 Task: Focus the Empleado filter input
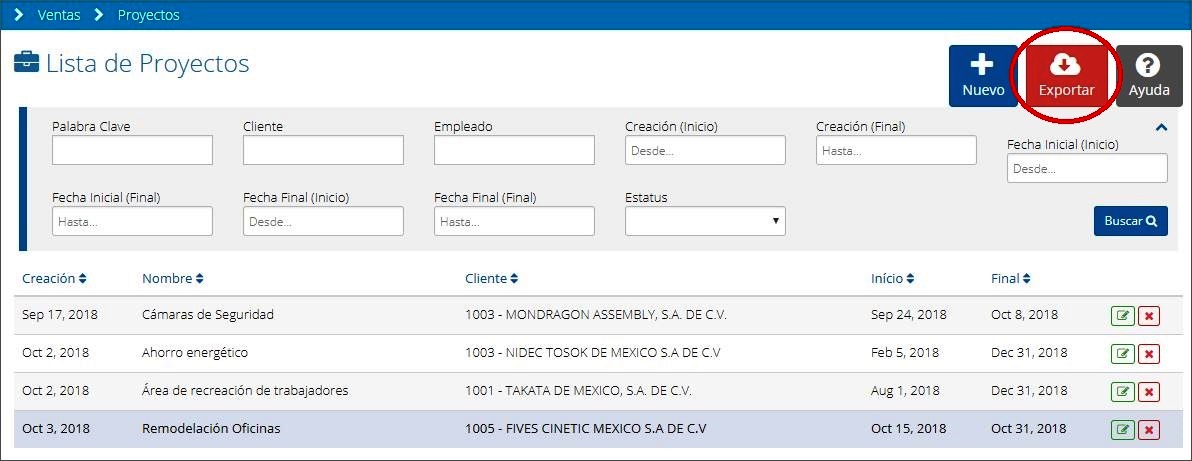(514, 150)
